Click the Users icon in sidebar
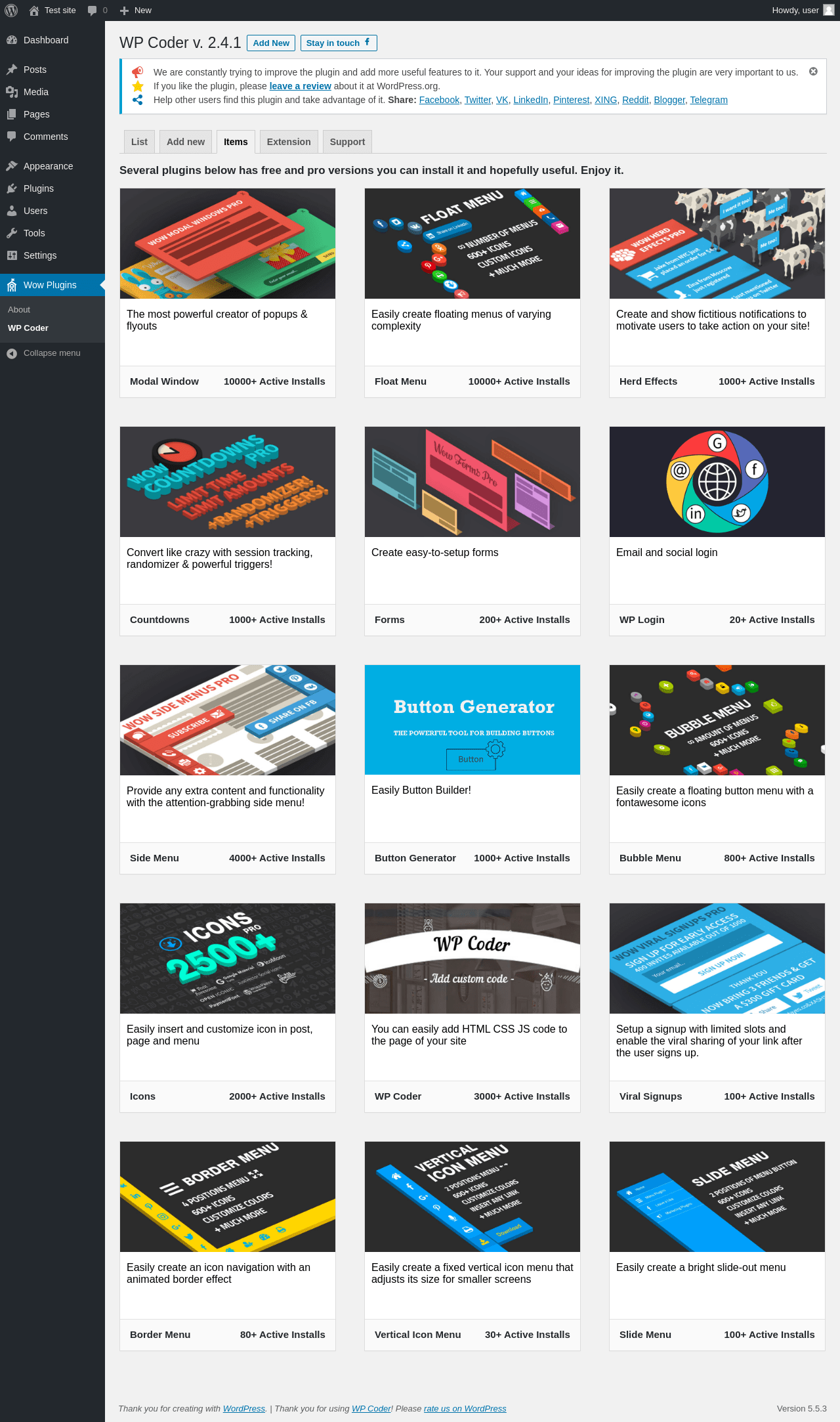Screen dimensions: 840x1422 click(12, 211)
